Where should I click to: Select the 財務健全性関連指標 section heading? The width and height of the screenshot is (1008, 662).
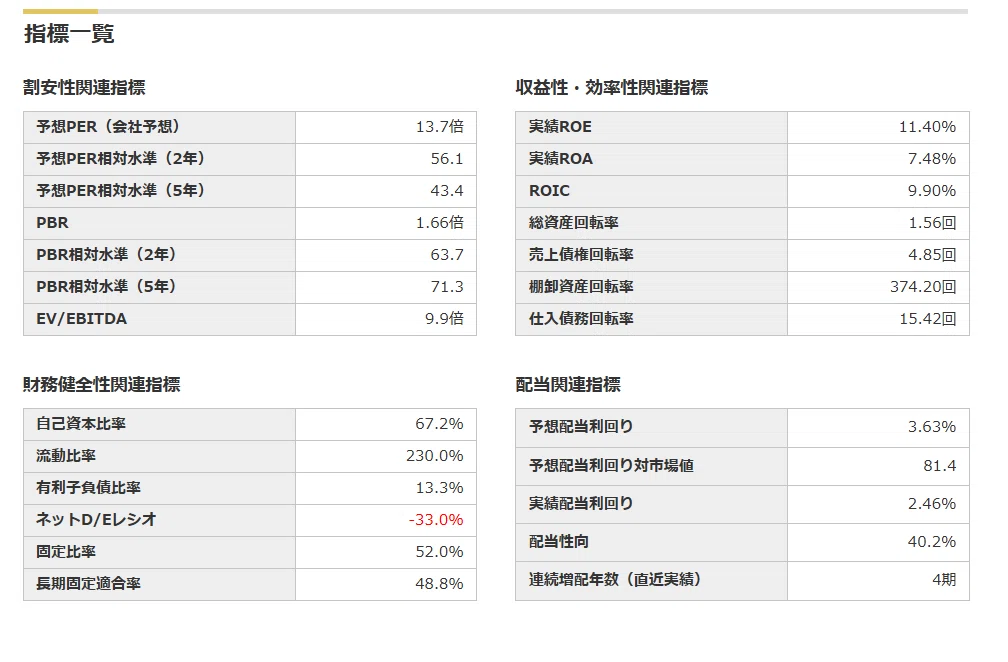click(102, 384)
